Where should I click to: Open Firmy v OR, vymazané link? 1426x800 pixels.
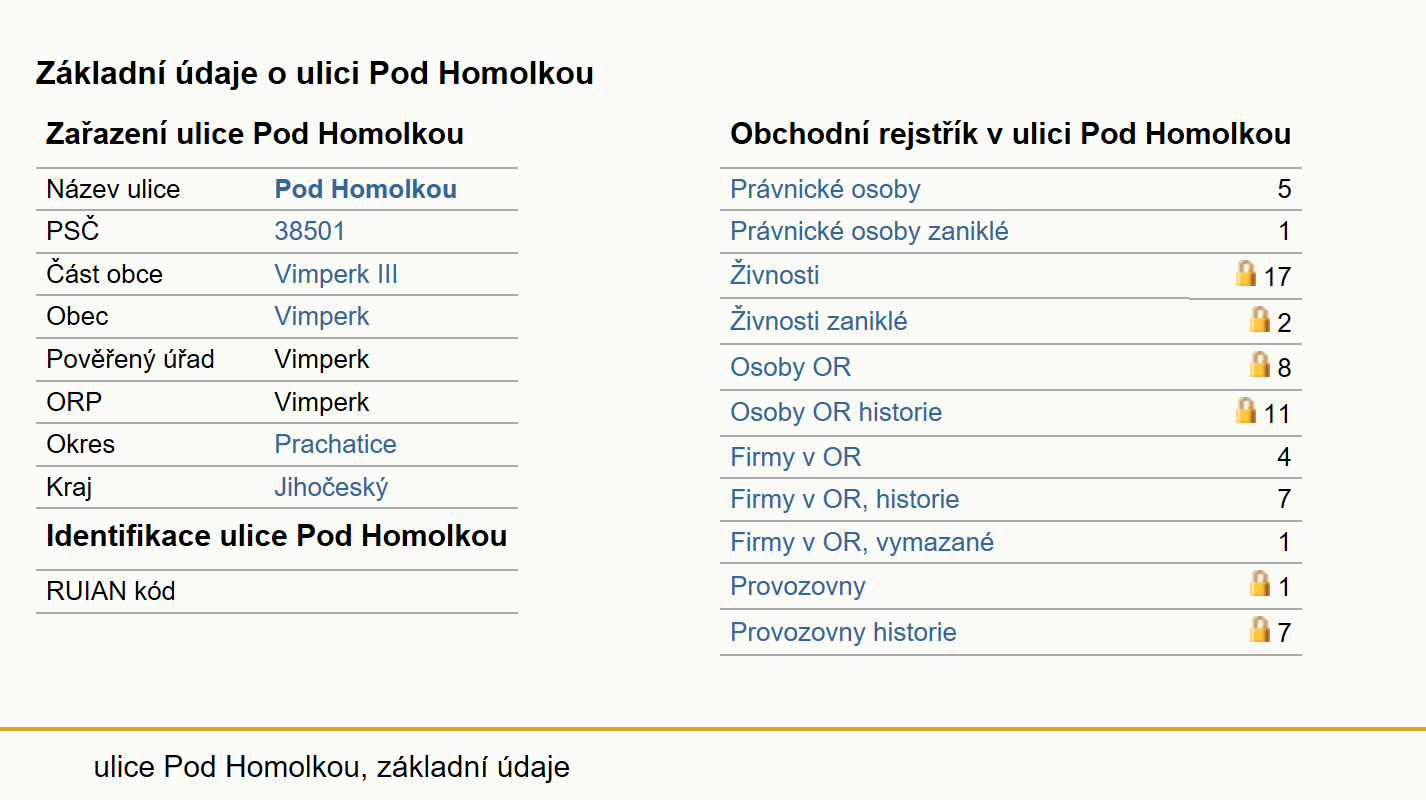pyautogui.click(x=862, y=543)
